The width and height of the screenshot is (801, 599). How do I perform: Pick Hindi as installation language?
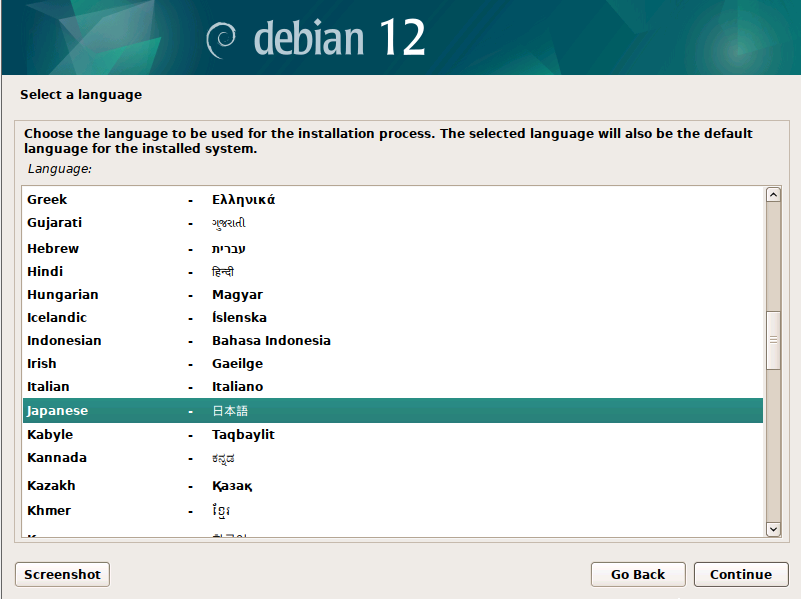click(393, 272)
